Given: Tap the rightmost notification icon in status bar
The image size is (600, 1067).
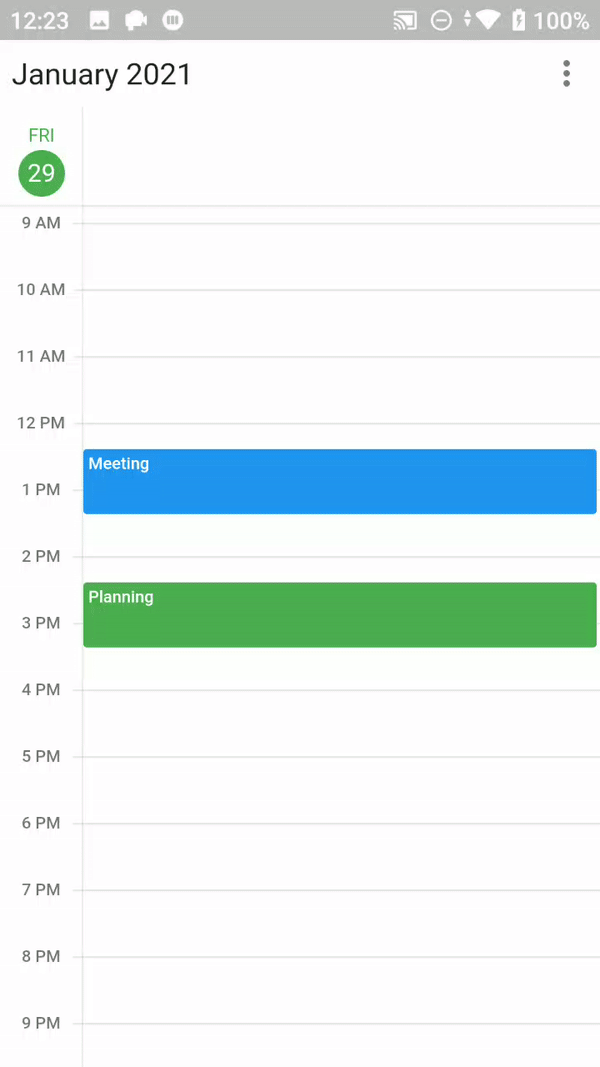Looking at the screenshot, I should click(x=172, y=19).
